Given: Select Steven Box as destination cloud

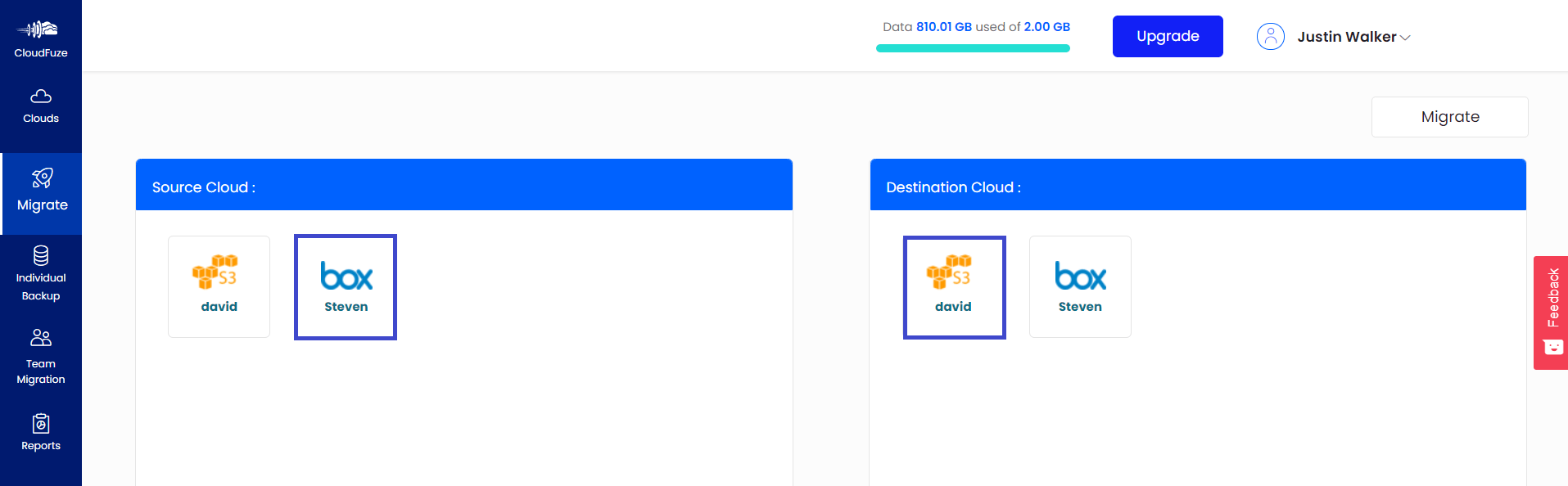Looking at the screenshot, I should tap(1080, 286).
